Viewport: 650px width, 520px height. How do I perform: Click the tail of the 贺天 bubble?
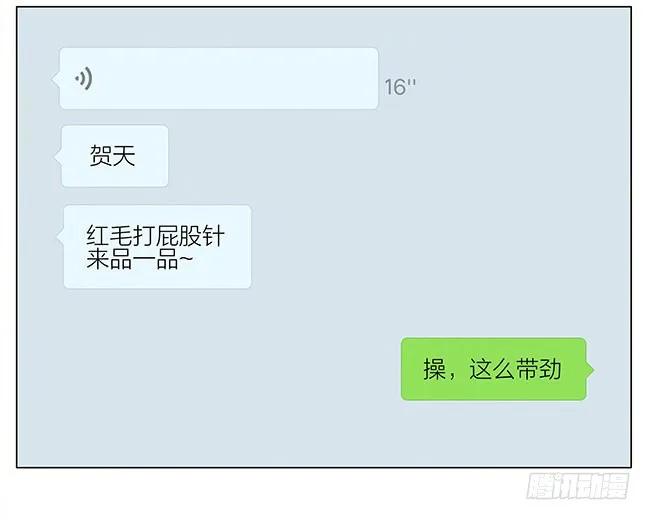pyautogui.click(x=58, y=157)
